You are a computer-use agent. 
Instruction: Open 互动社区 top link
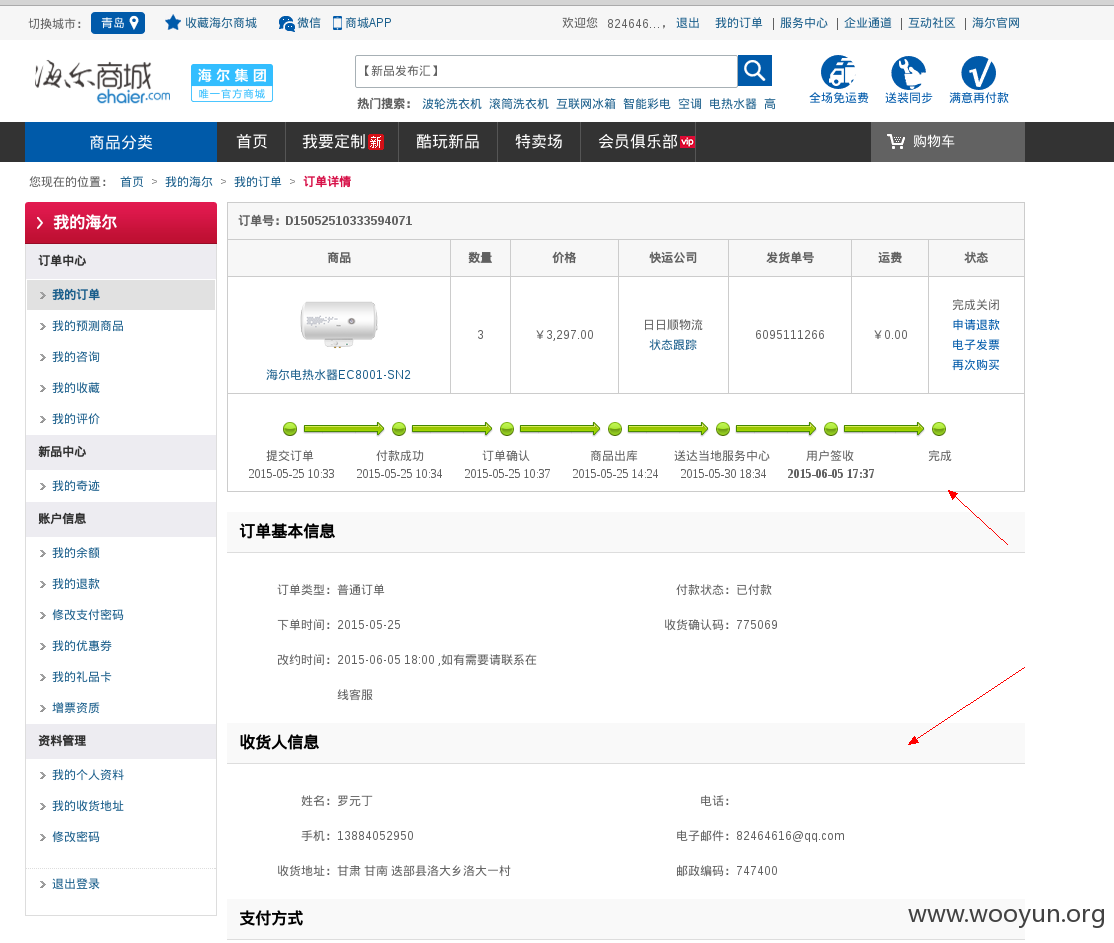point(931,23)
